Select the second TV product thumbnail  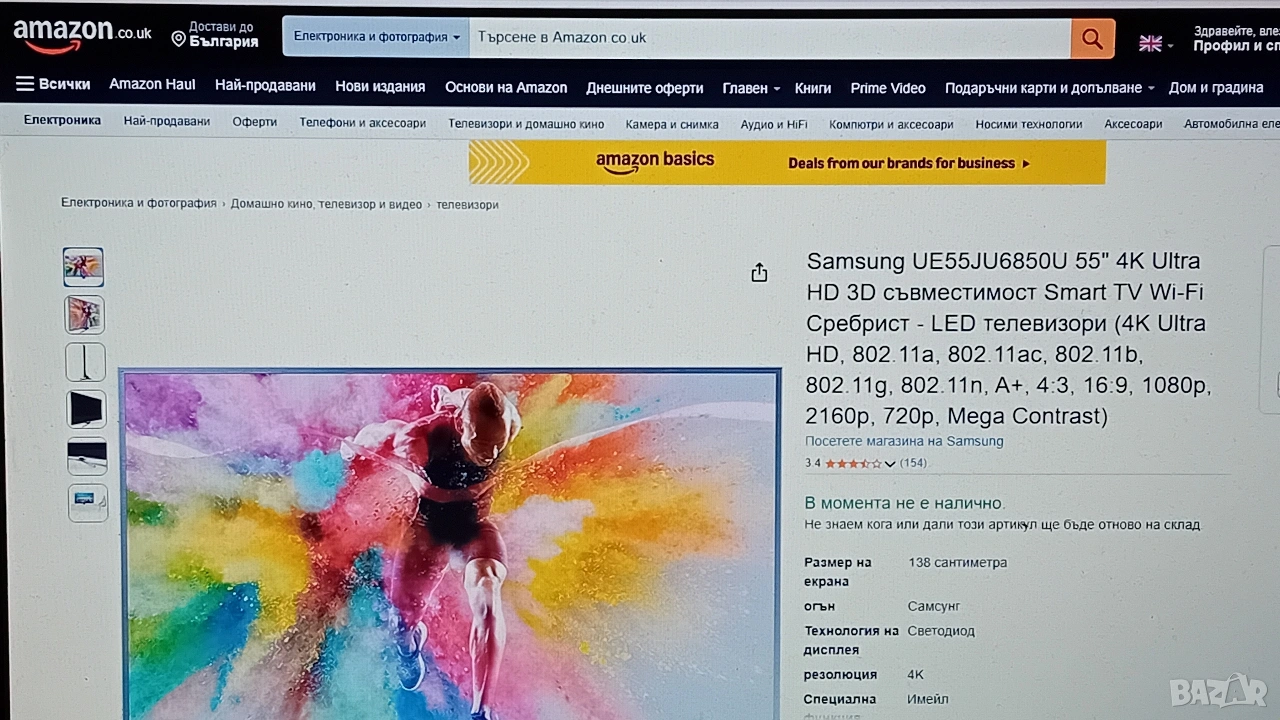click(x=85, y=315)
